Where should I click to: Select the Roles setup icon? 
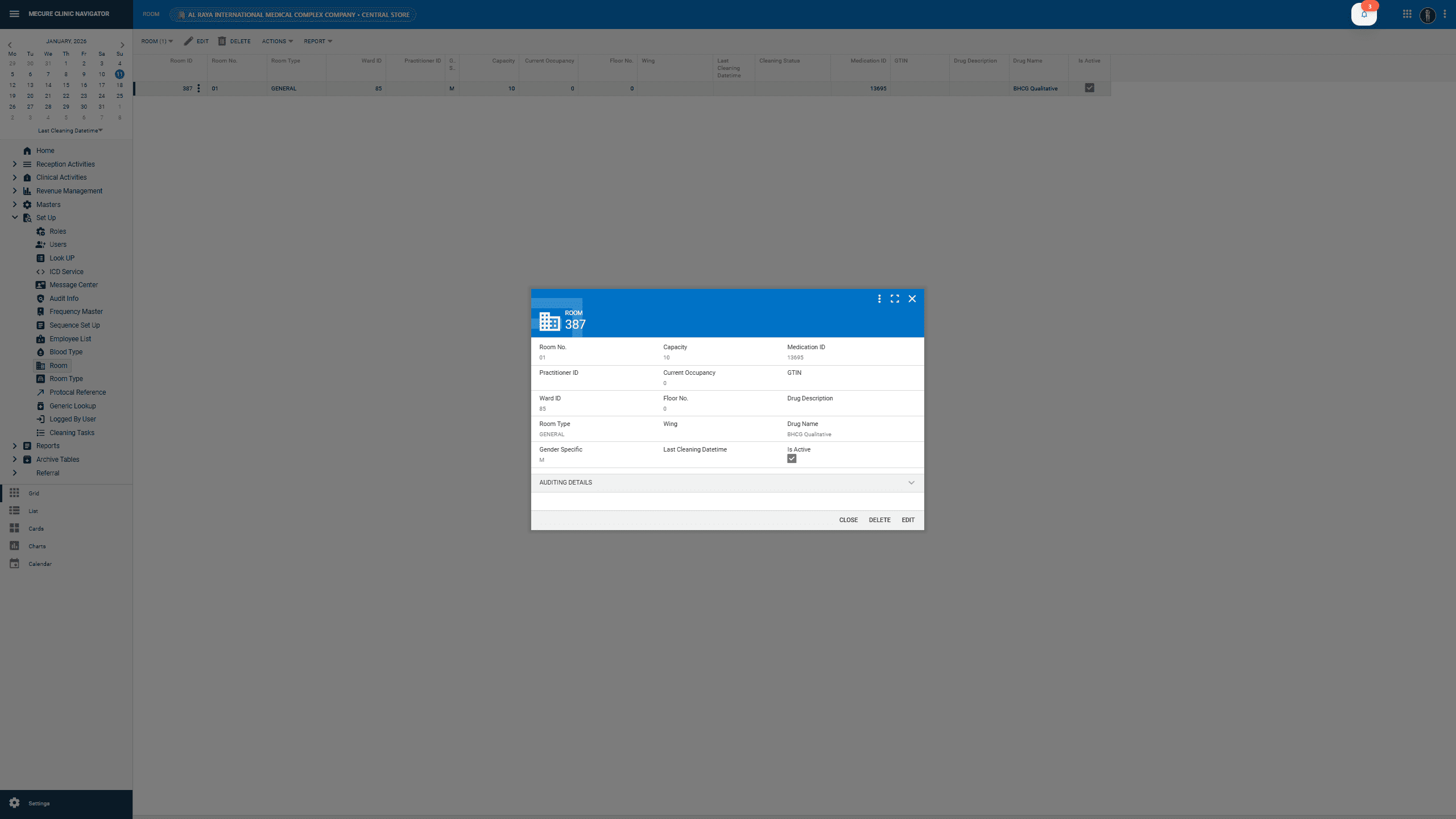click(40, 231)
